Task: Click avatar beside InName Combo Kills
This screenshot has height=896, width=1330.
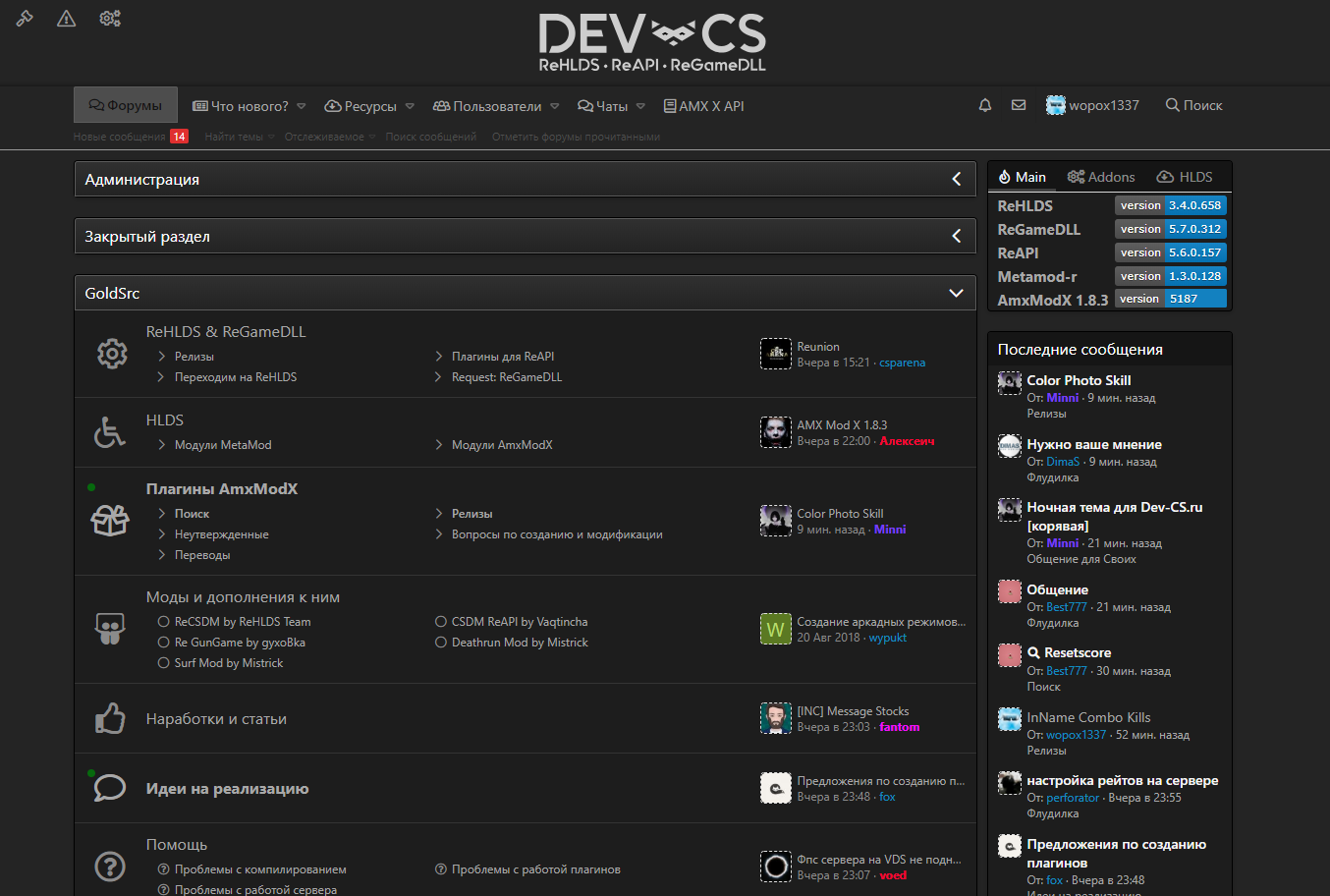Action: tap(1010, 719)
